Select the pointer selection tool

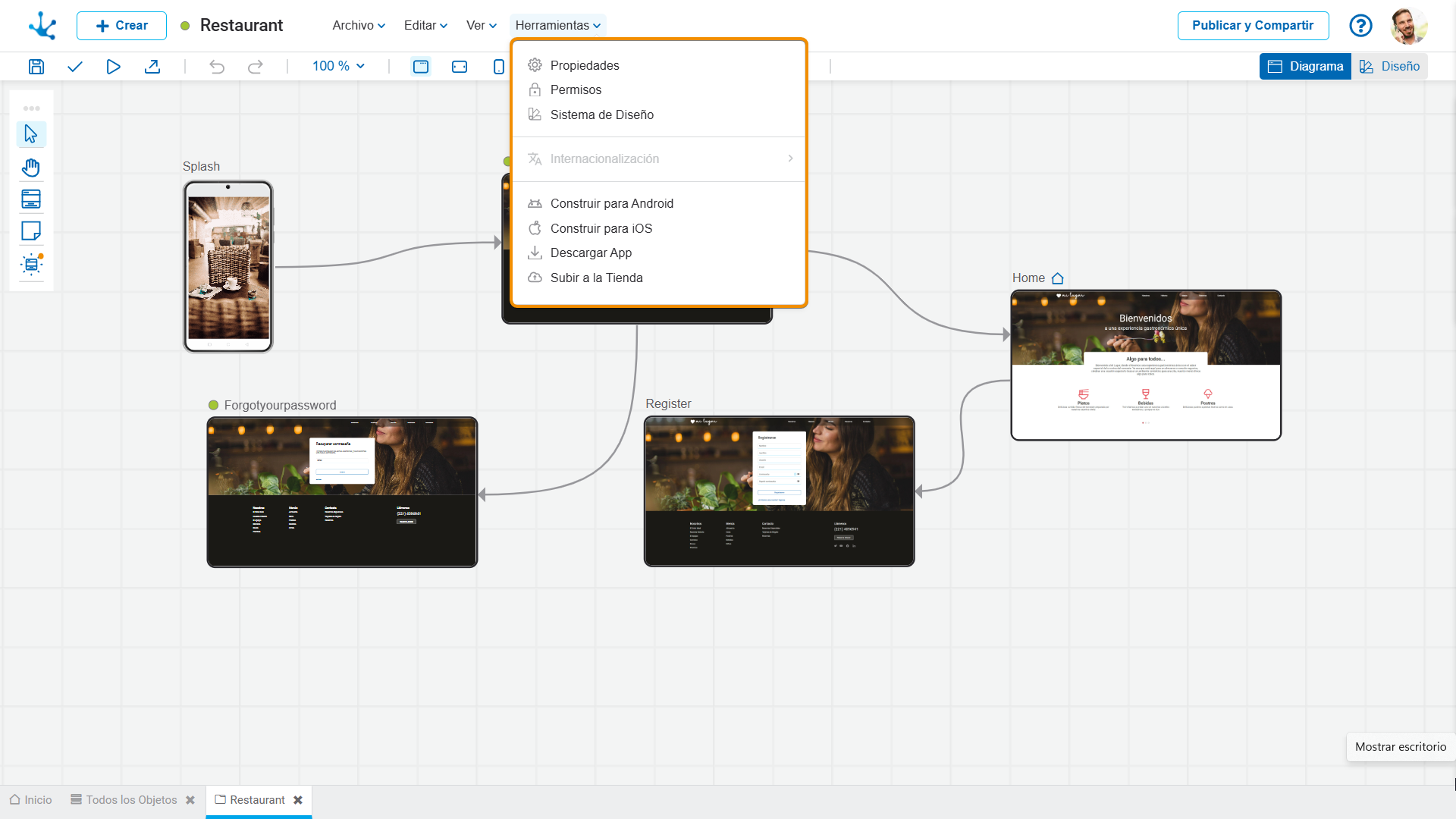(x=31, y=134)
